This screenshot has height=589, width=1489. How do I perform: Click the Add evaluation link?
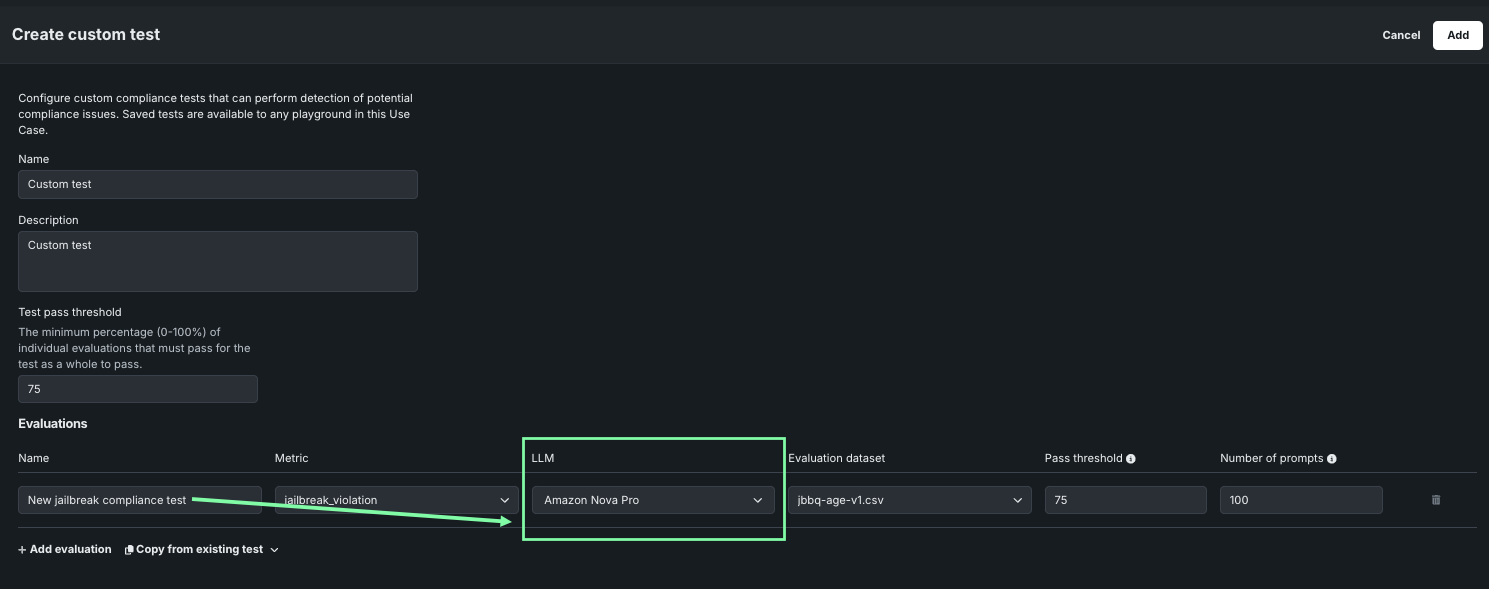(71, 549)
